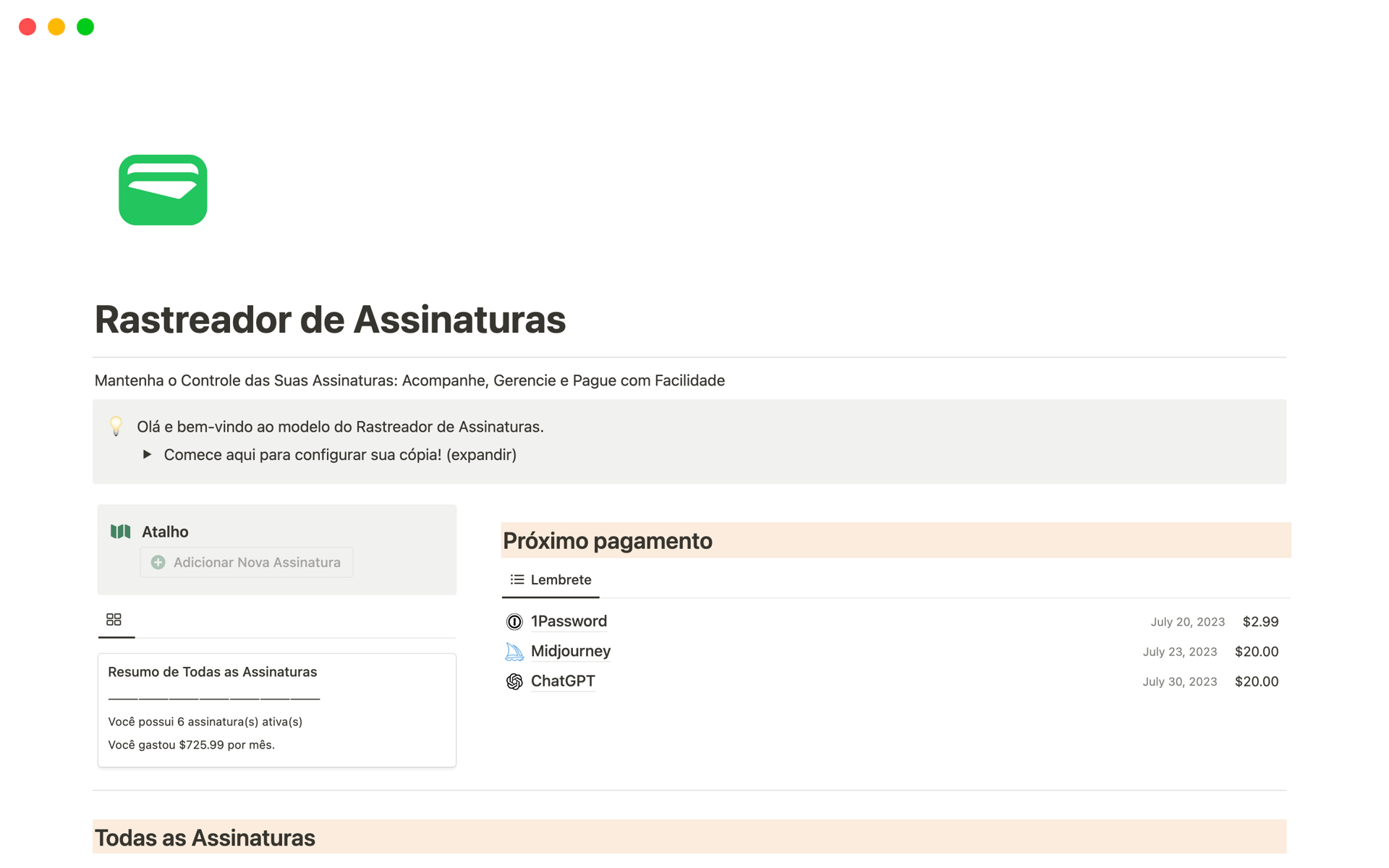Click the Todas as Assinaturas heading
The height and width of the screenshot is (868, 1389).
pyautogui.click(x=205, y=837)
